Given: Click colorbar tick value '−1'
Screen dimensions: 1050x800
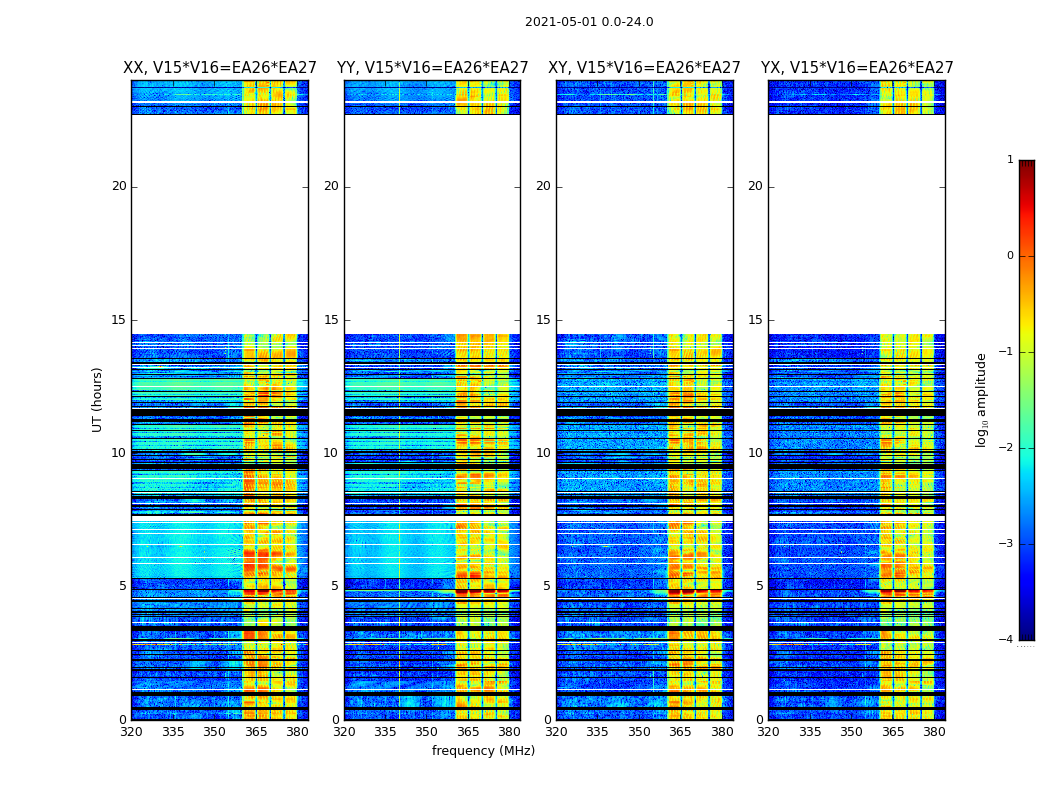Looking at the screenshot, I should tap(1006, 351).
